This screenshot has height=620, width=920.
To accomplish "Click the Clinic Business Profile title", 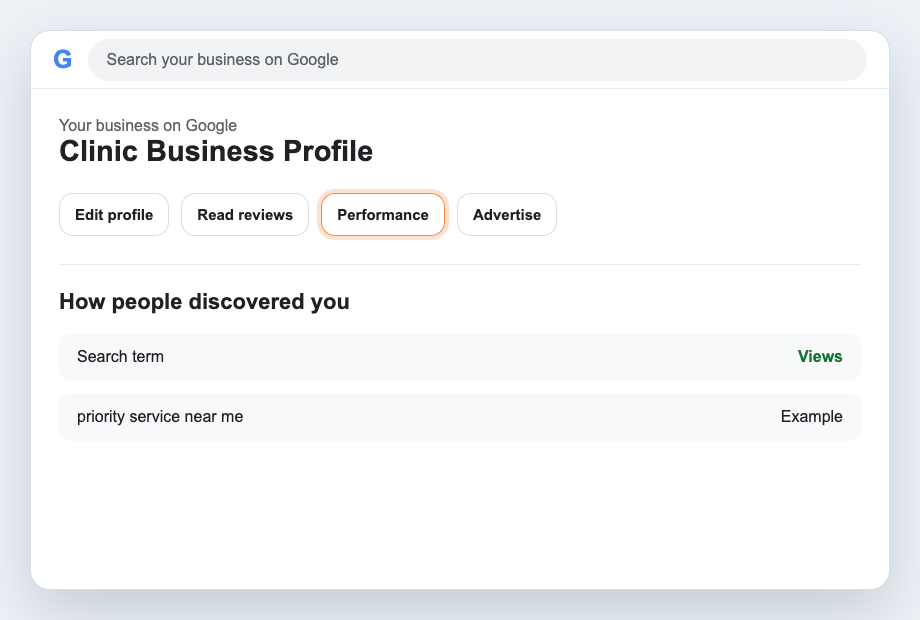I will click(x=216, y=151).
